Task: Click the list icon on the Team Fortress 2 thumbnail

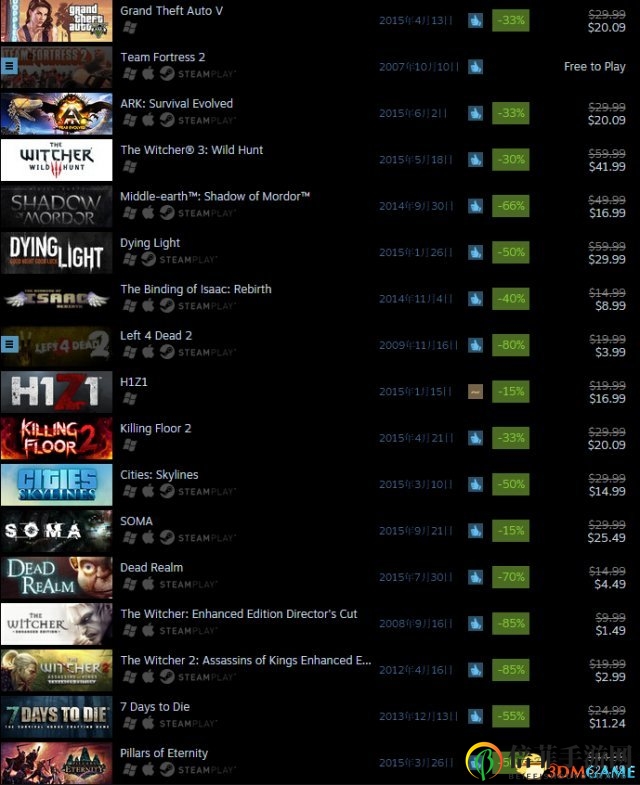Action: click(x=10, y=66)
